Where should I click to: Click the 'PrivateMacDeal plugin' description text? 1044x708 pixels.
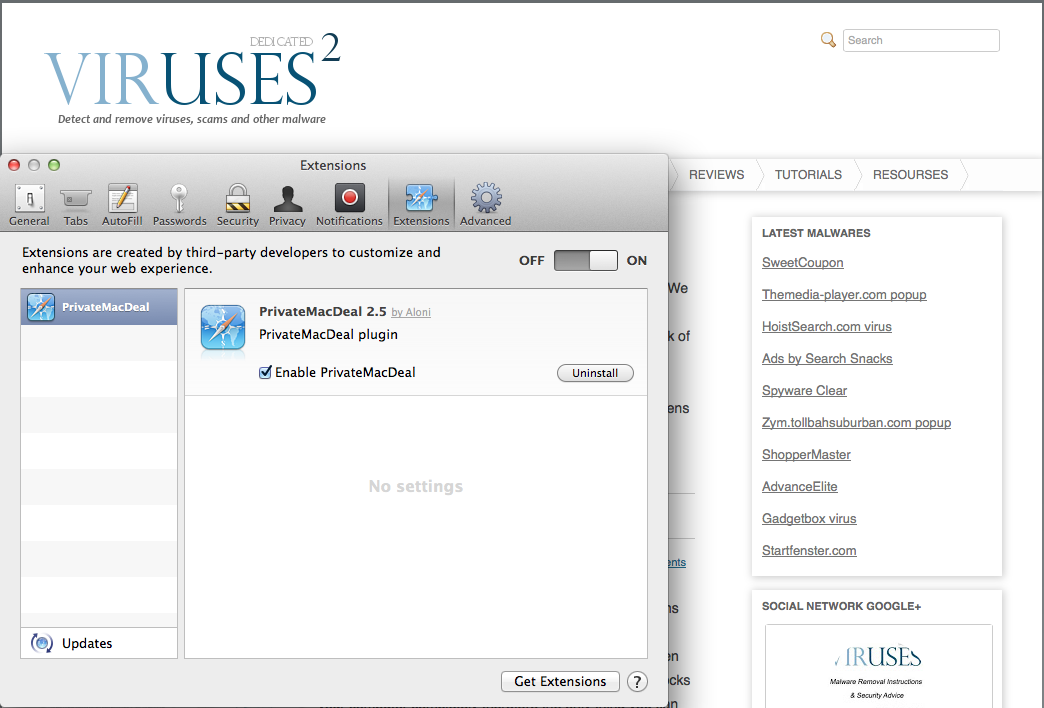(328, 334)
